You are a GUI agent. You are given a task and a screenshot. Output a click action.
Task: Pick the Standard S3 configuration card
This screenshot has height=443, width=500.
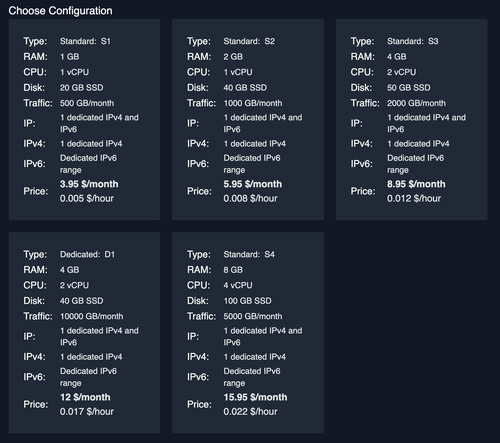411,119
